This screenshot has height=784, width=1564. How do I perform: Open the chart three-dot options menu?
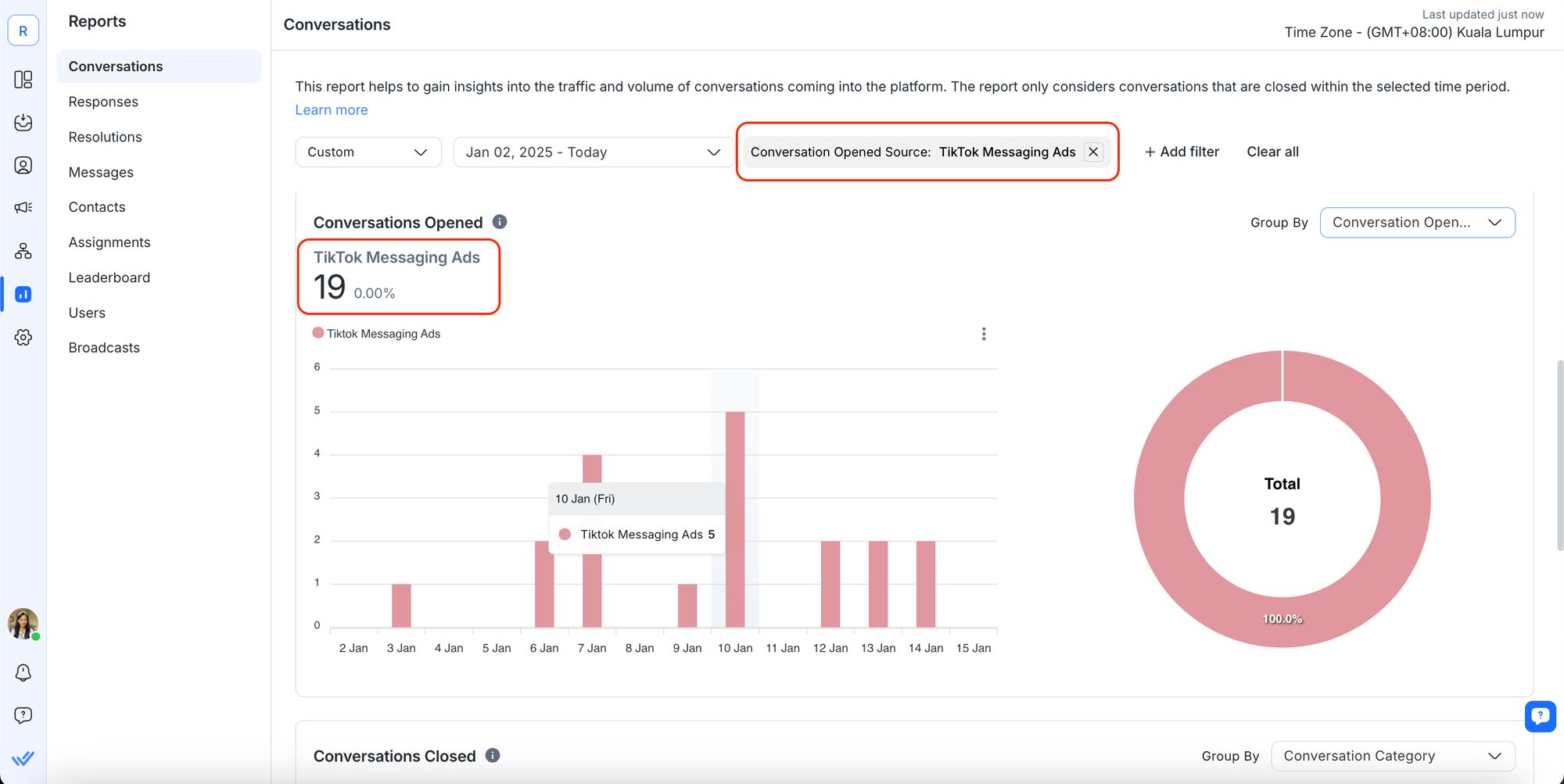click(x=984, y=334)
